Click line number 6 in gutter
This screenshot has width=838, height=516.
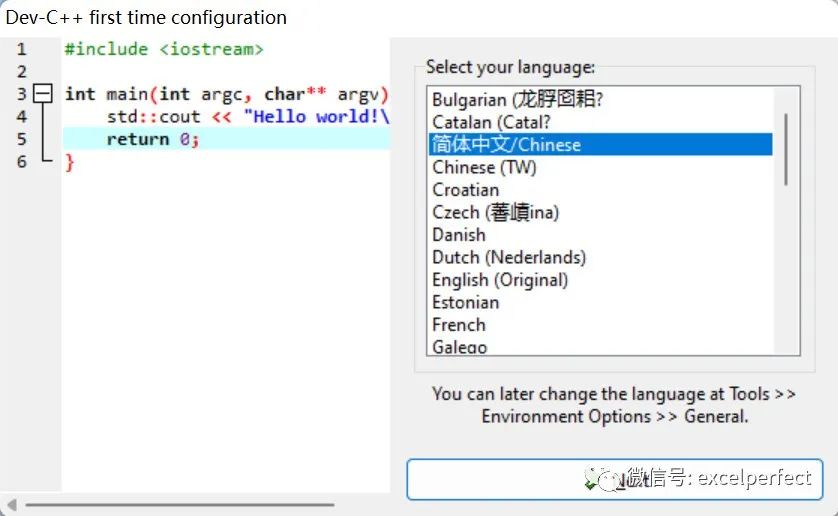pos(21,161)
